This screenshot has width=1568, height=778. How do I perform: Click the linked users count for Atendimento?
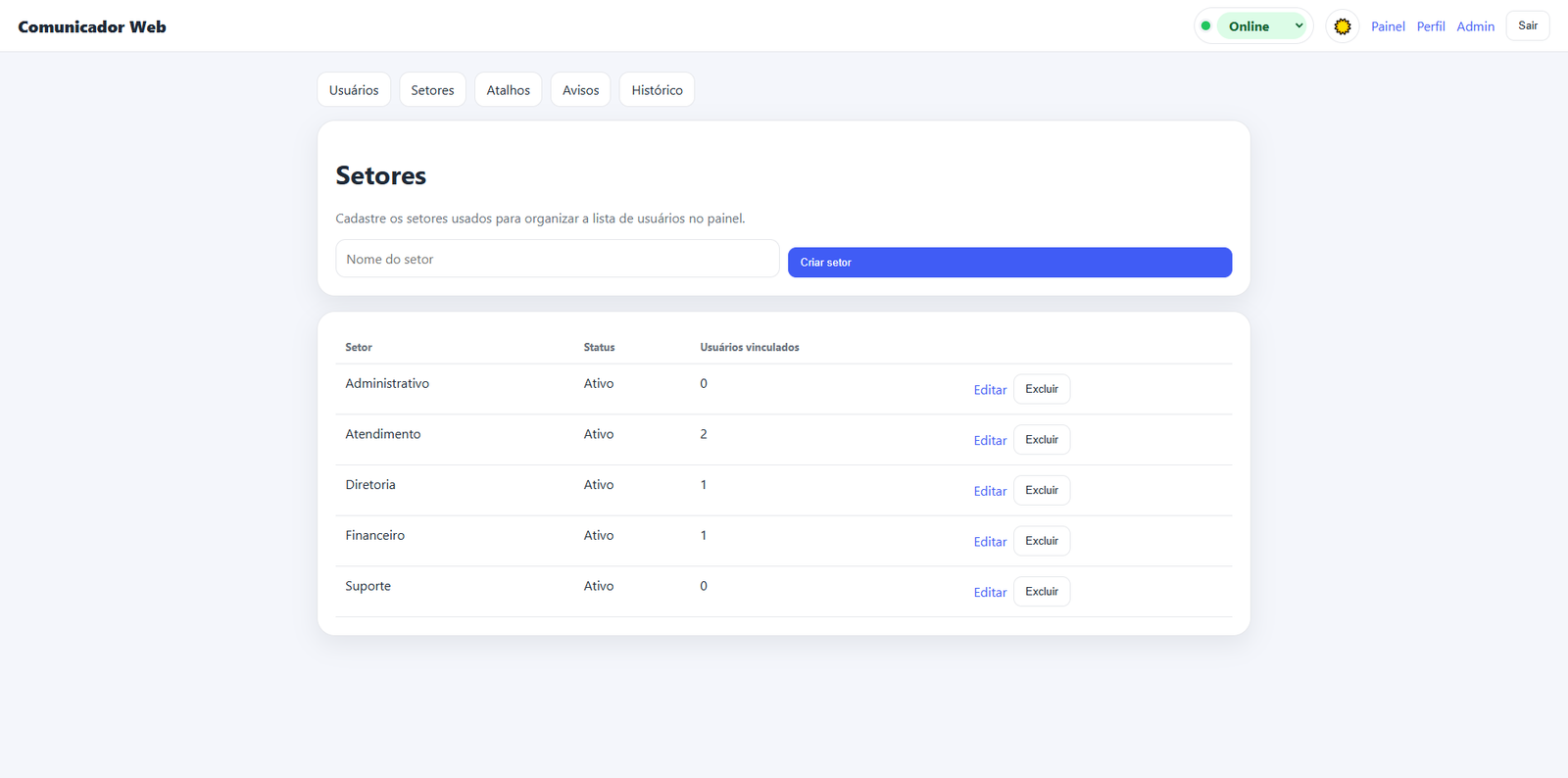point(704,434)
